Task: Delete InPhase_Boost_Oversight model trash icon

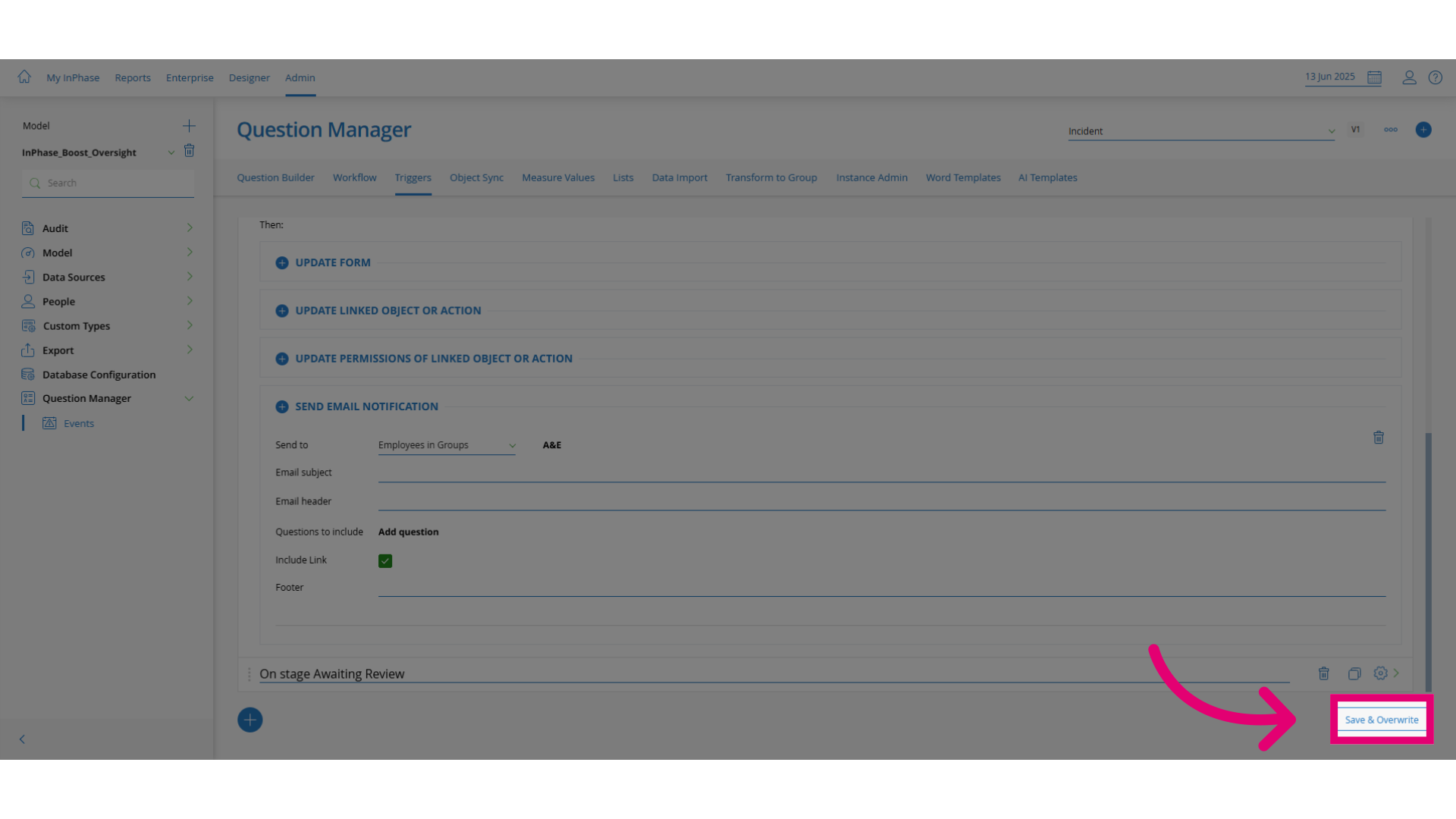Action: click(190, 151)
